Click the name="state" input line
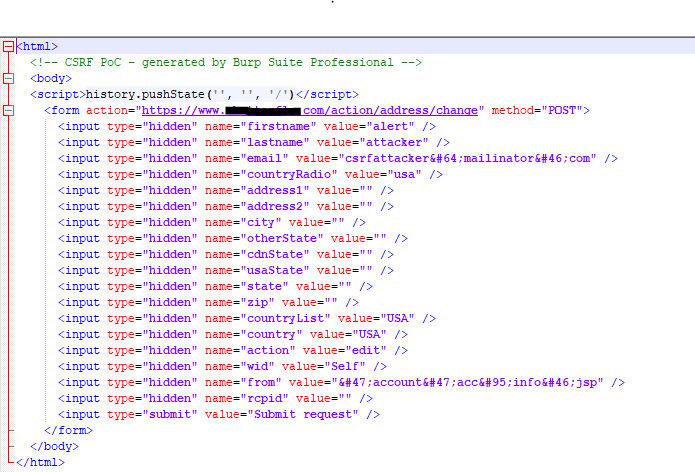This screenshot has height=472, width=695. (x=215, y=286)
